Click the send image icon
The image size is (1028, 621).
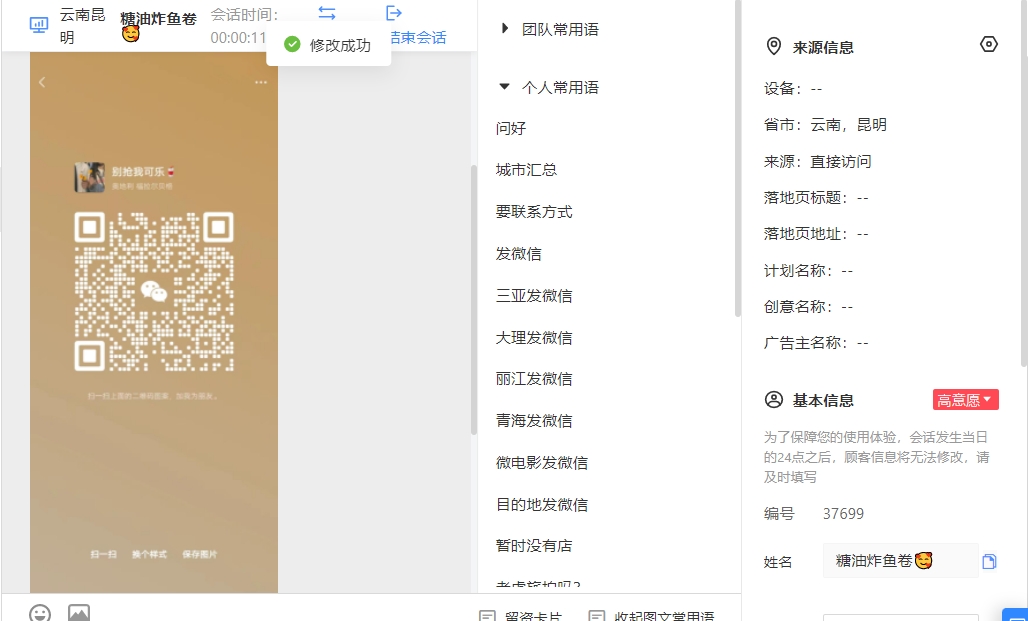click(x=79, y=614)
